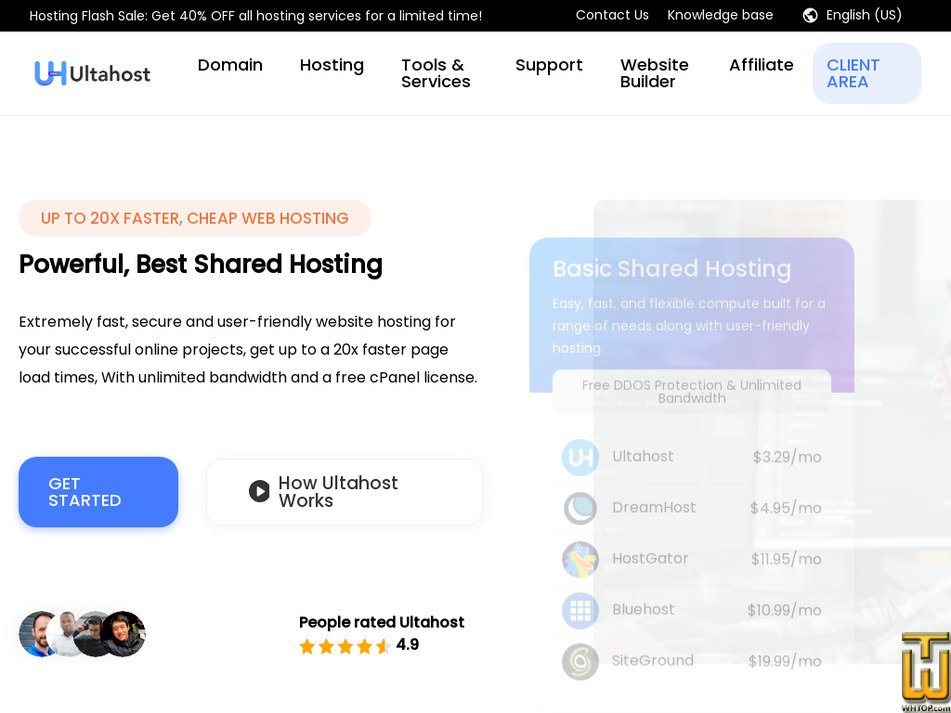Screen dimensions: 951x713
Task: Select the Support menu item
Action: click(548, 65)
